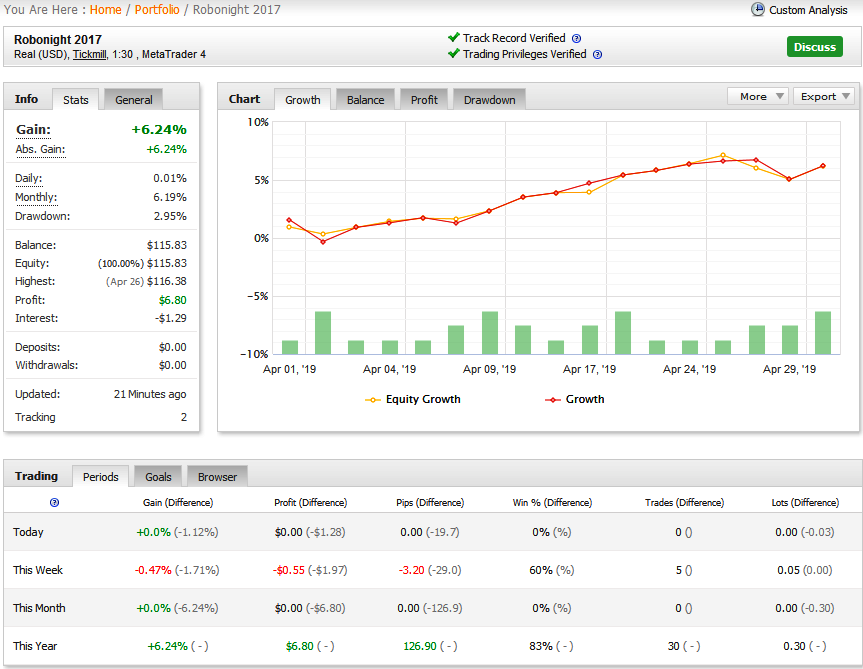The width and height of the screenshot is (863, 669).
Task: Select the Growth chart tab
Action: (303, 100)
